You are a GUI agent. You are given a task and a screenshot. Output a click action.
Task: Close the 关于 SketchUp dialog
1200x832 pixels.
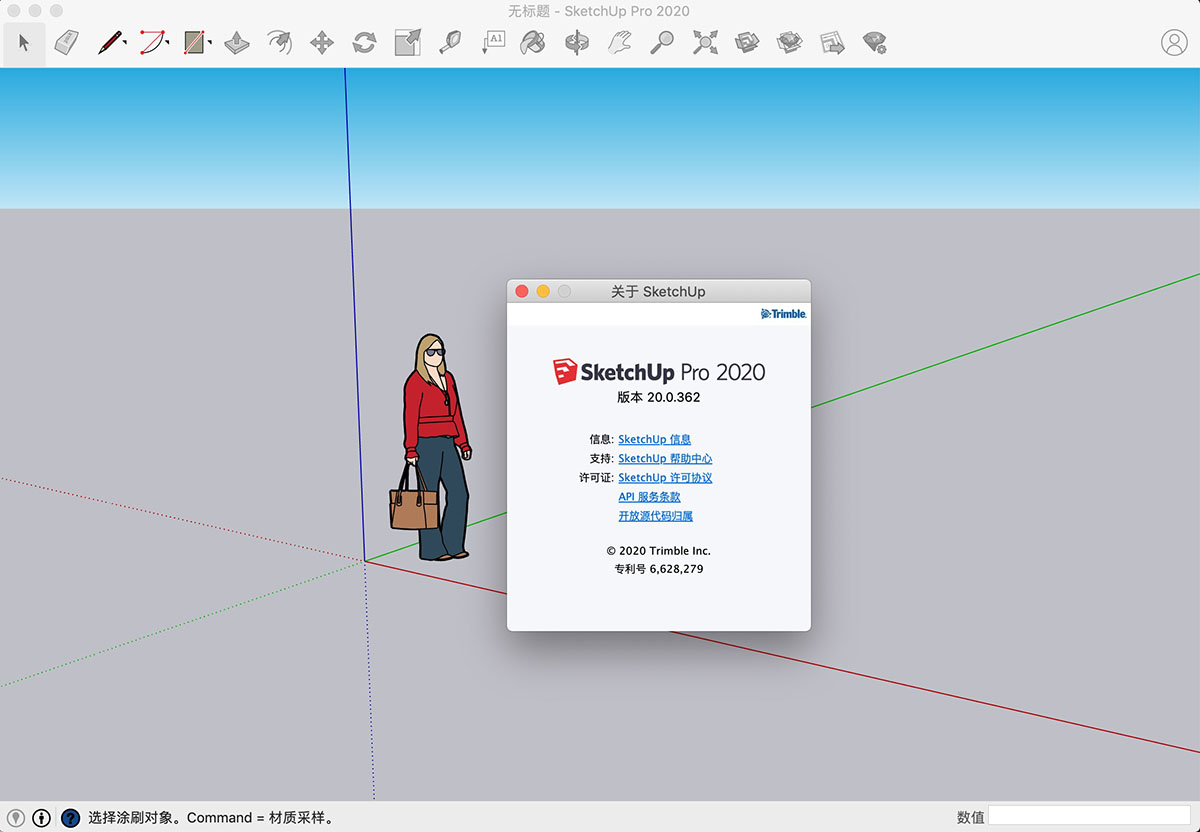tap(521, 291)
